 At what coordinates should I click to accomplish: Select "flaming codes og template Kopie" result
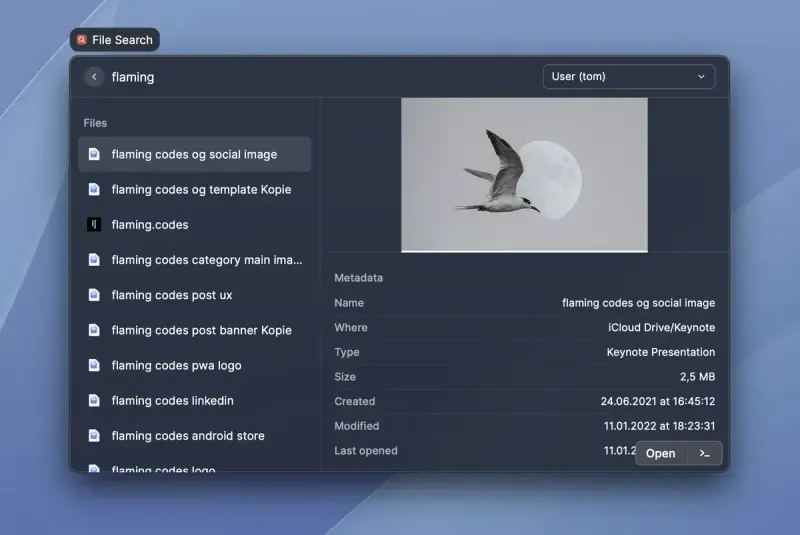pos(194,189)
